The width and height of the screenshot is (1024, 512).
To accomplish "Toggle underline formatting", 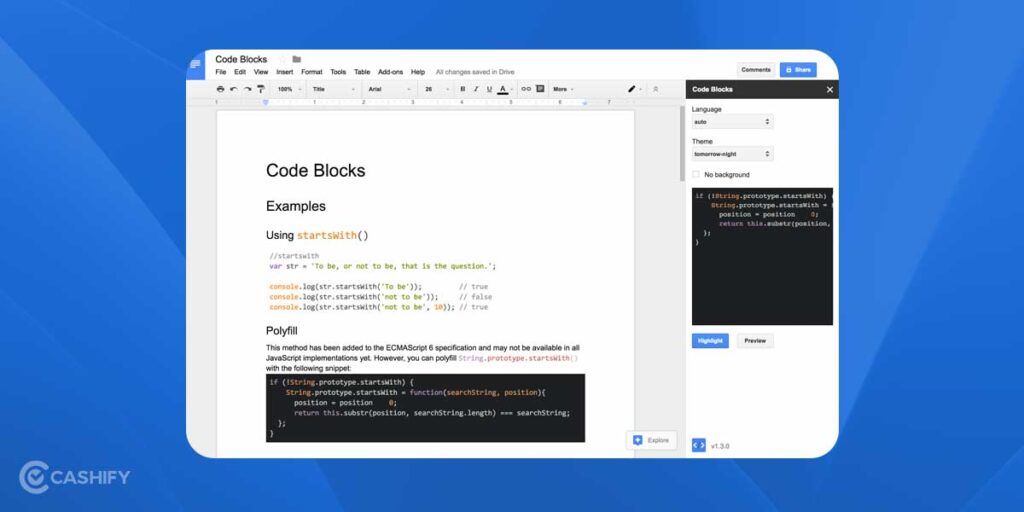I will pyautogui.click(x=489, y=89).
